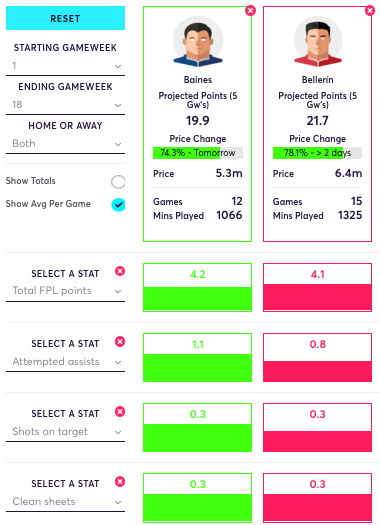Screen dimensions: 380x525
Task: Remove Bellerín player card
Action: (370, 11)
